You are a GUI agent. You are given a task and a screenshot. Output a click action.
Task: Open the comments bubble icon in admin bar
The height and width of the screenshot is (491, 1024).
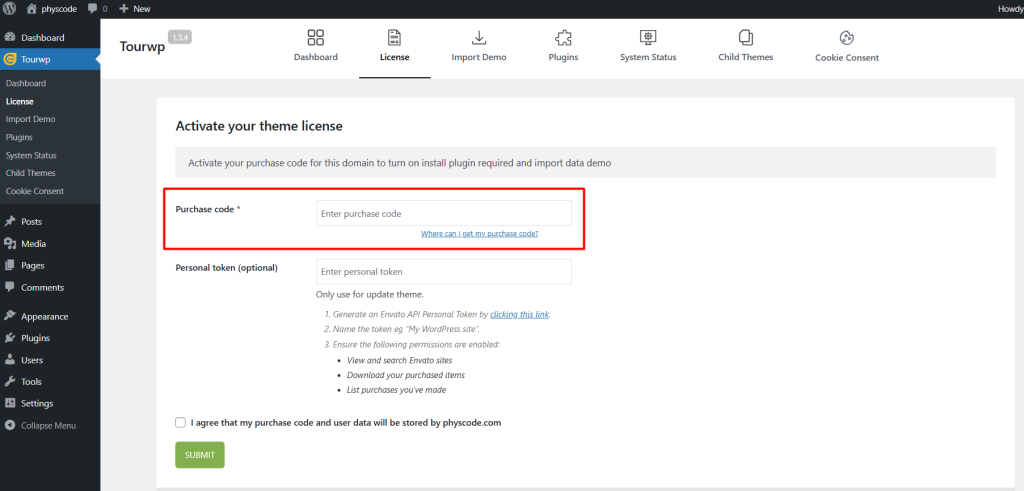click(92, 9)
